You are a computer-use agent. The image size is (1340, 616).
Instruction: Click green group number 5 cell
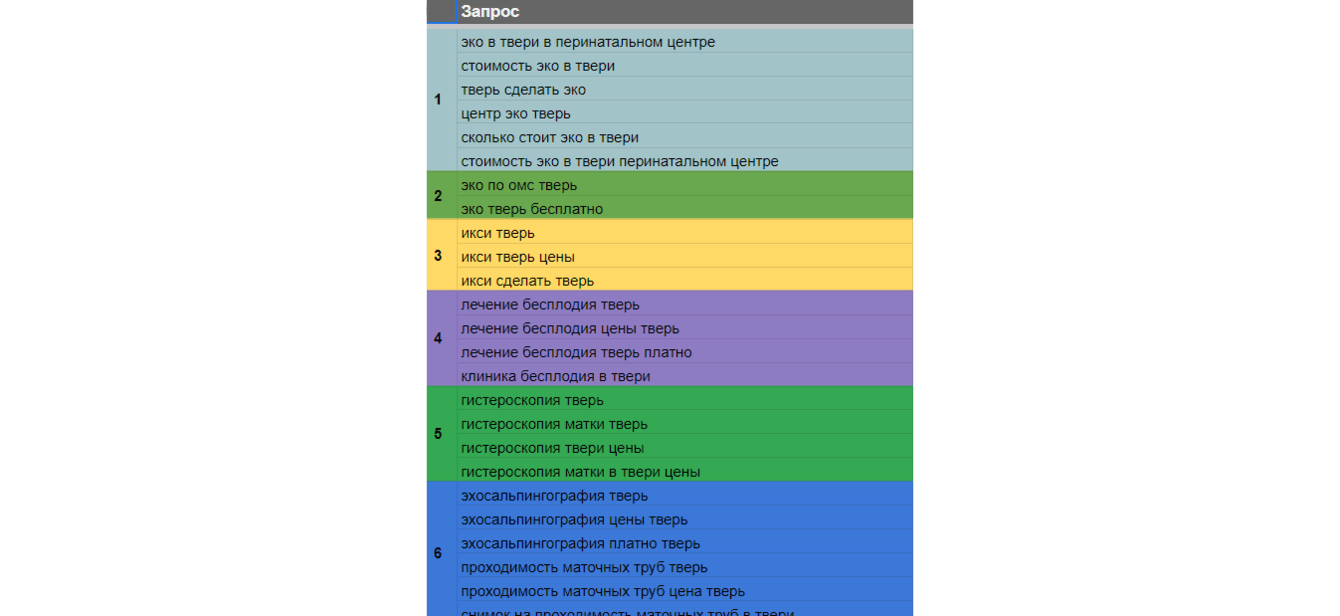click(438, 434)
